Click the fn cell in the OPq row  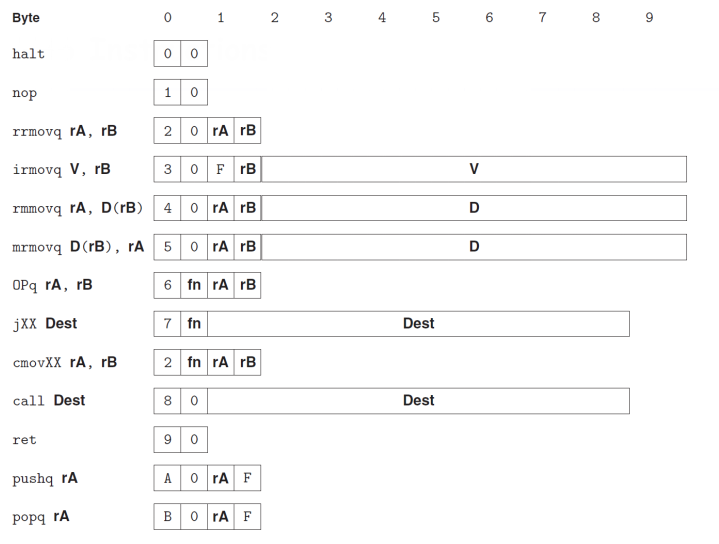point(194,285)
